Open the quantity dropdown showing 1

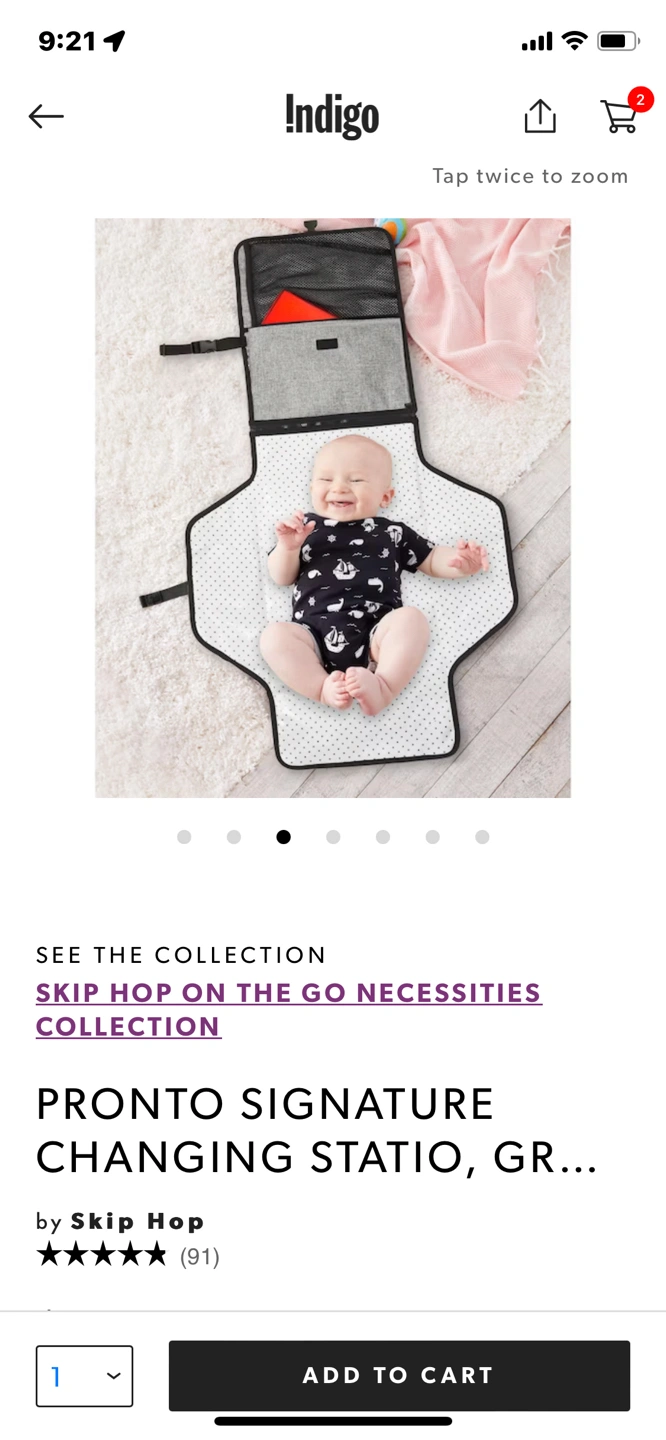[x=84, y=1376]
